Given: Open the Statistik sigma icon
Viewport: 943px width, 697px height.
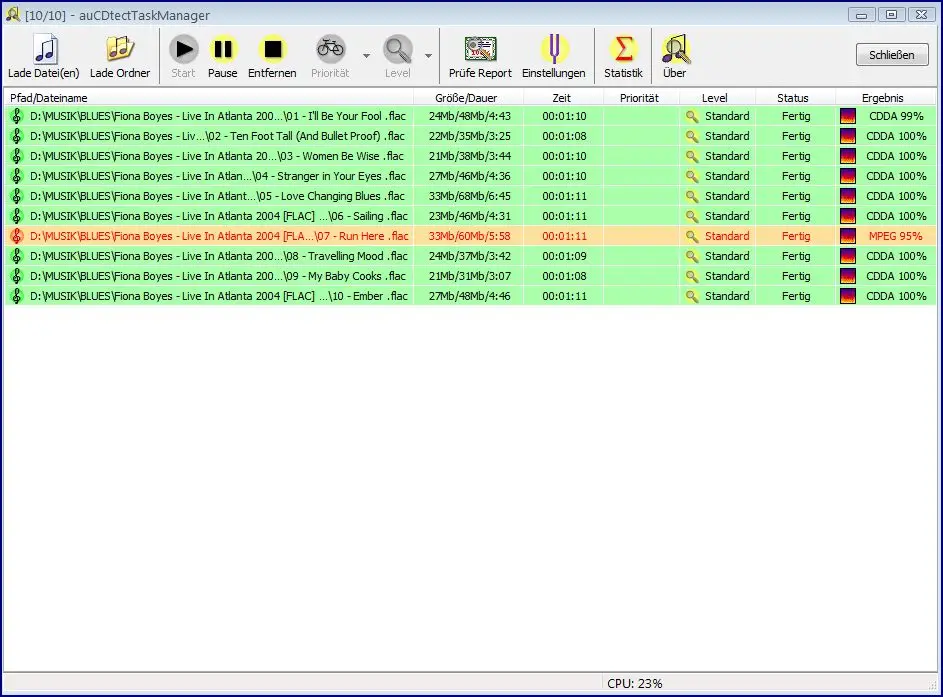Looking at the screenshot, I should pos(624,49).
